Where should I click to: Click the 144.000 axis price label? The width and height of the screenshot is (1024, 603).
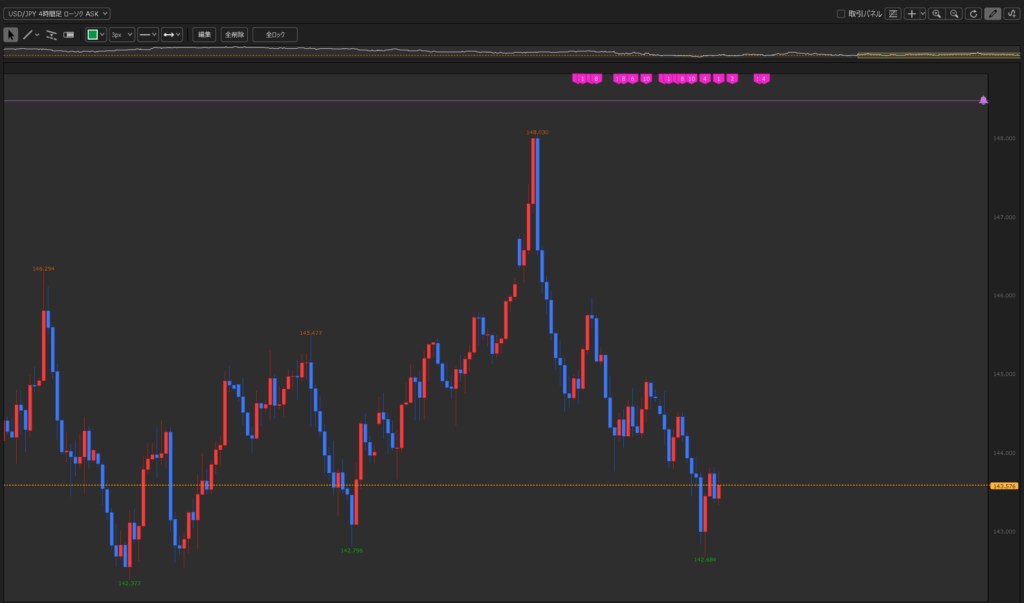1004,453
